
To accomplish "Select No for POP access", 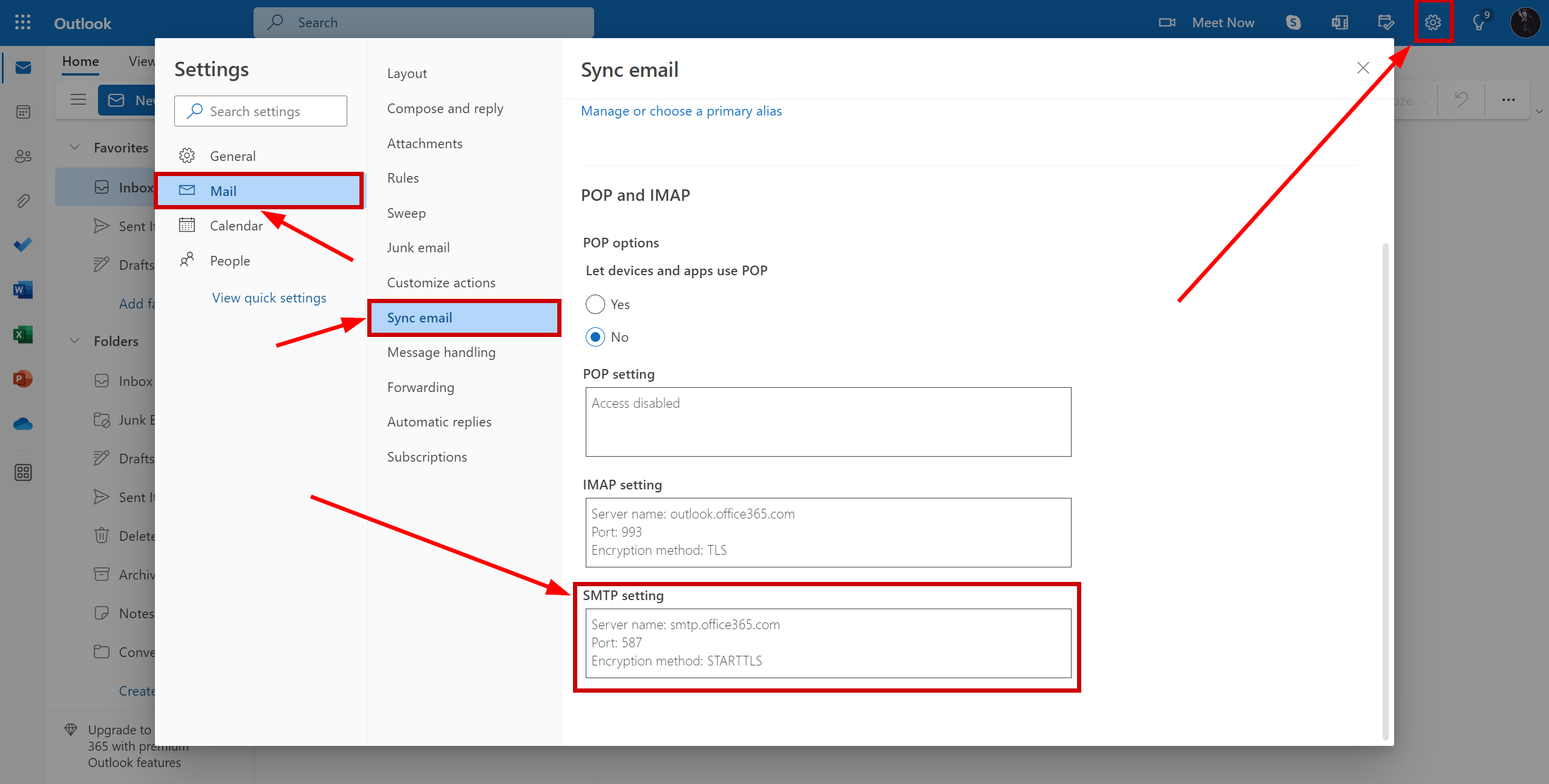I will pos(595,337).
